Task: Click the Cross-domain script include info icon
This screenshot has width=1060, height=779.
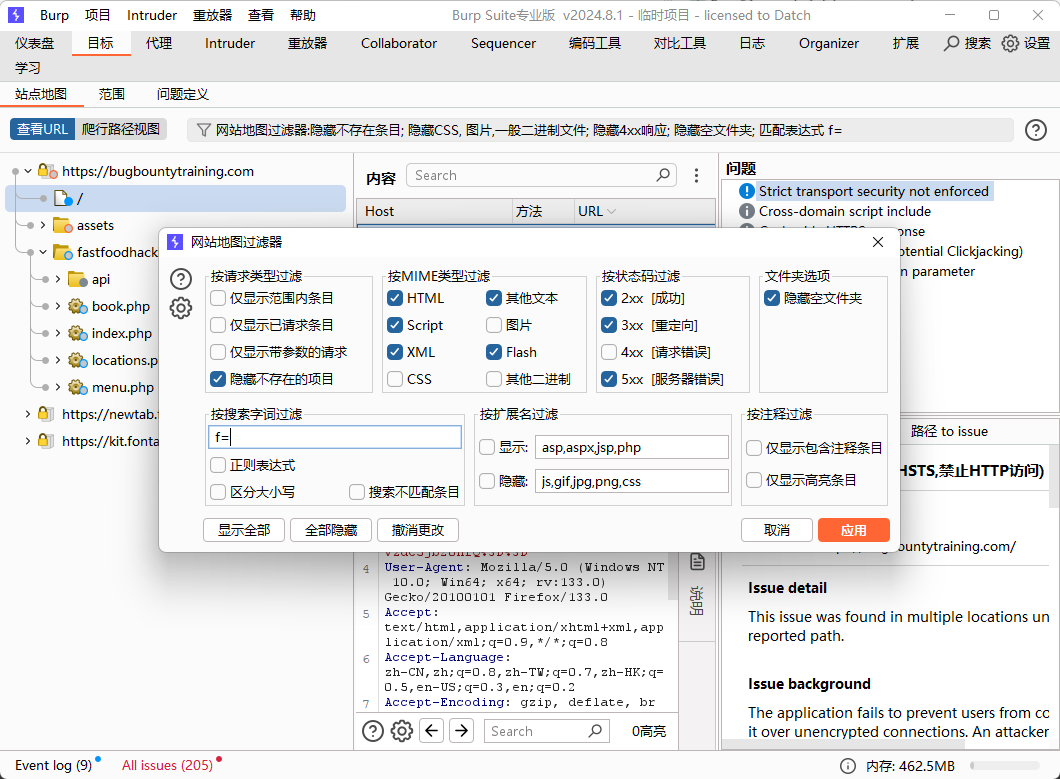Action: coord(746,212)
